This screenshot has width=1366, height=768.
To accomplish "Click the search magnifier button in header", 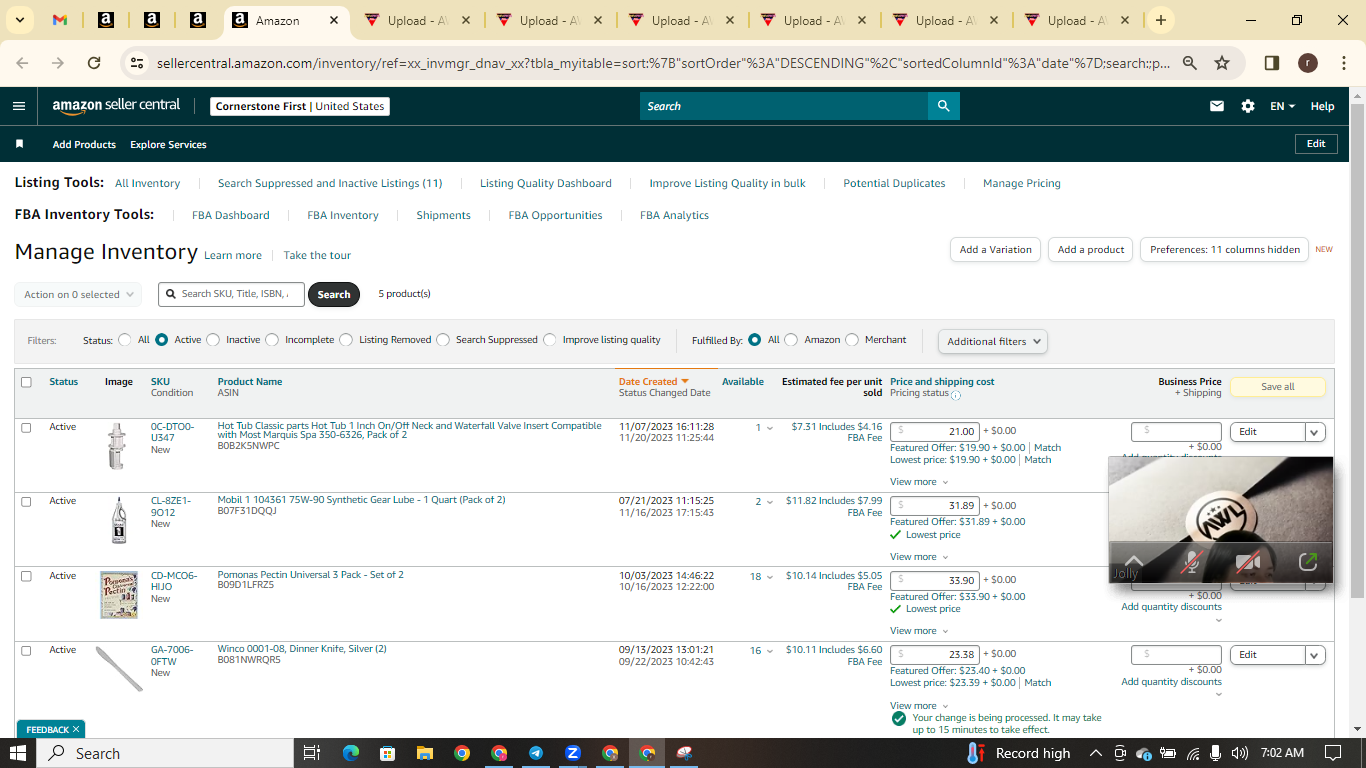I will point(943,106).
